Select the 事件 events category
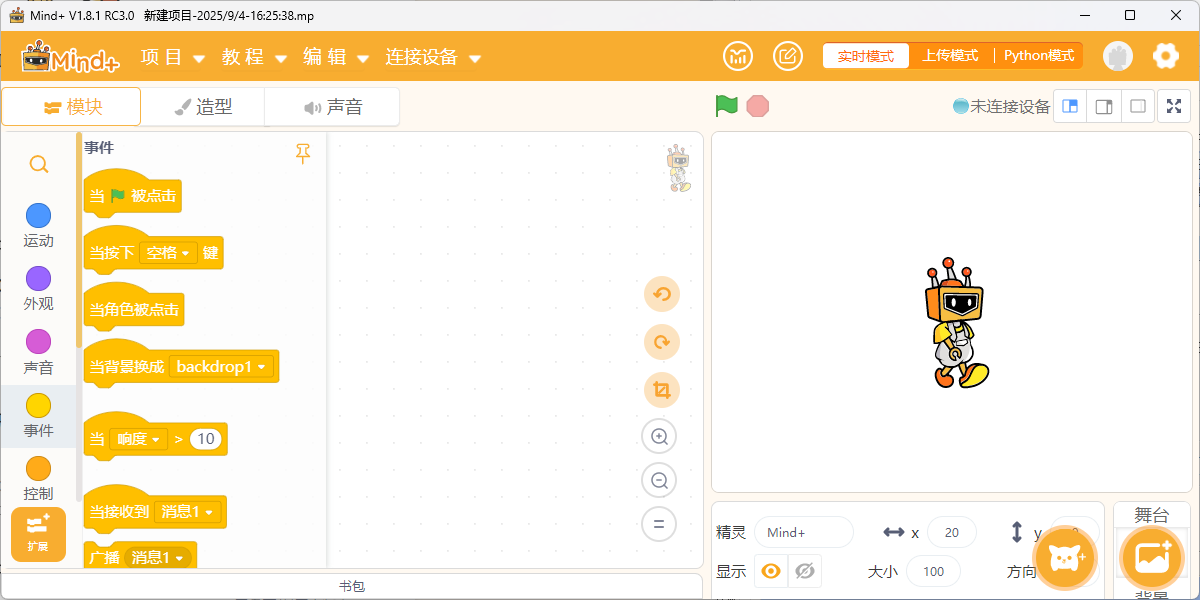The image size is (1200, 600). [38, 416]
